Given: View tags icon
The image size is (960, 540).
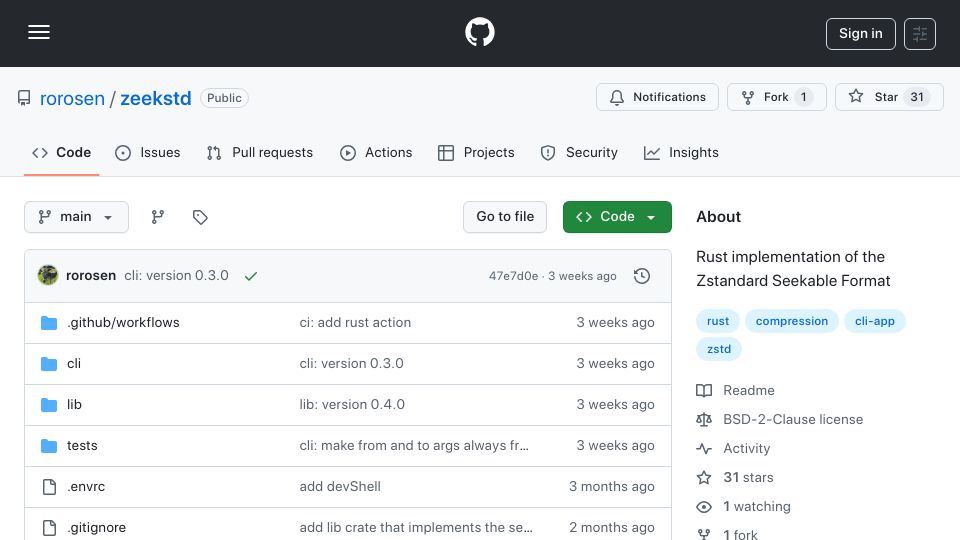Looking at the screenshot, I should (x=200, y=217).
